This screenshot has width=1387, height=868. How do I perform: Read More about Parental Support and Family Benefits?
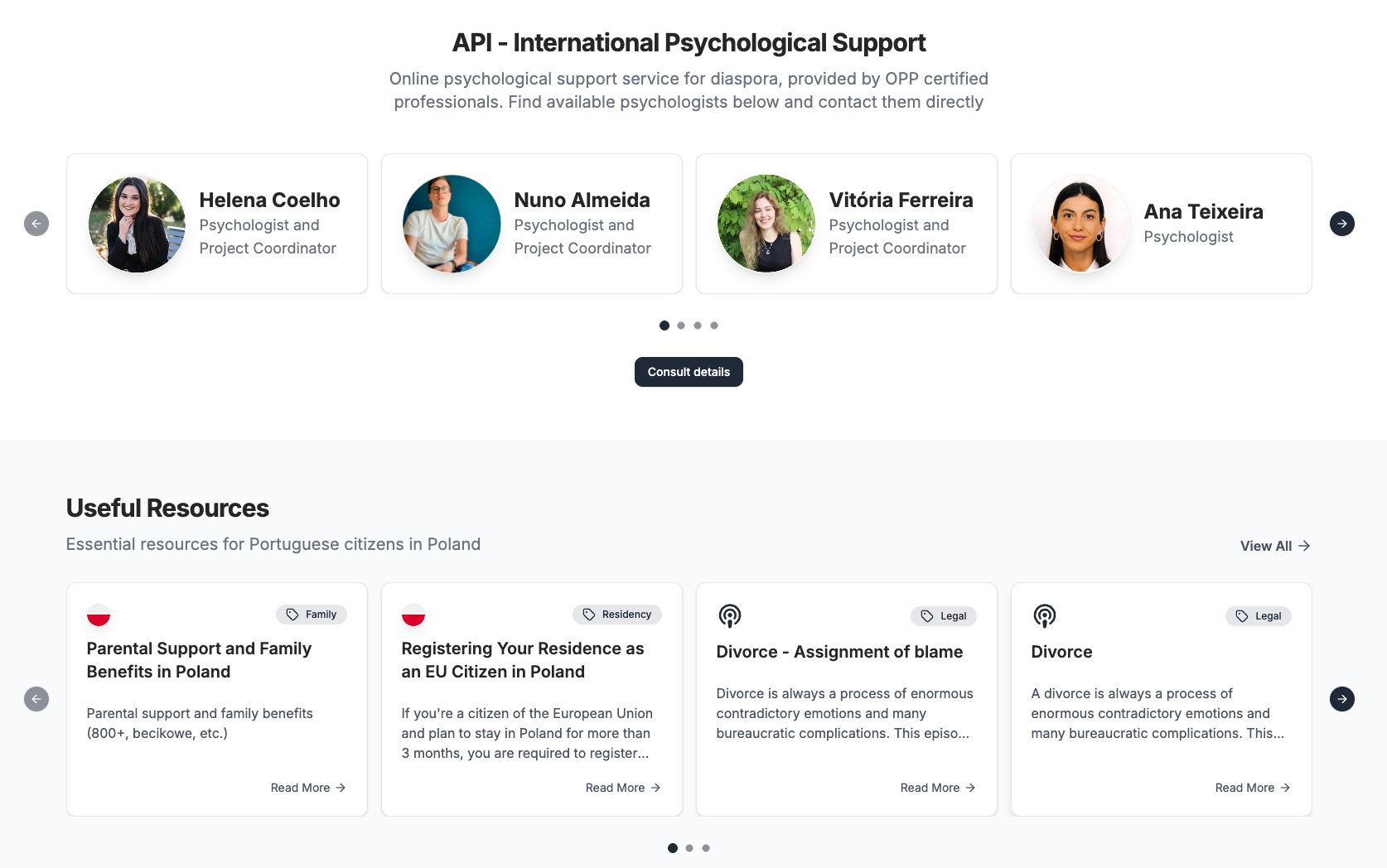[307, 788]
